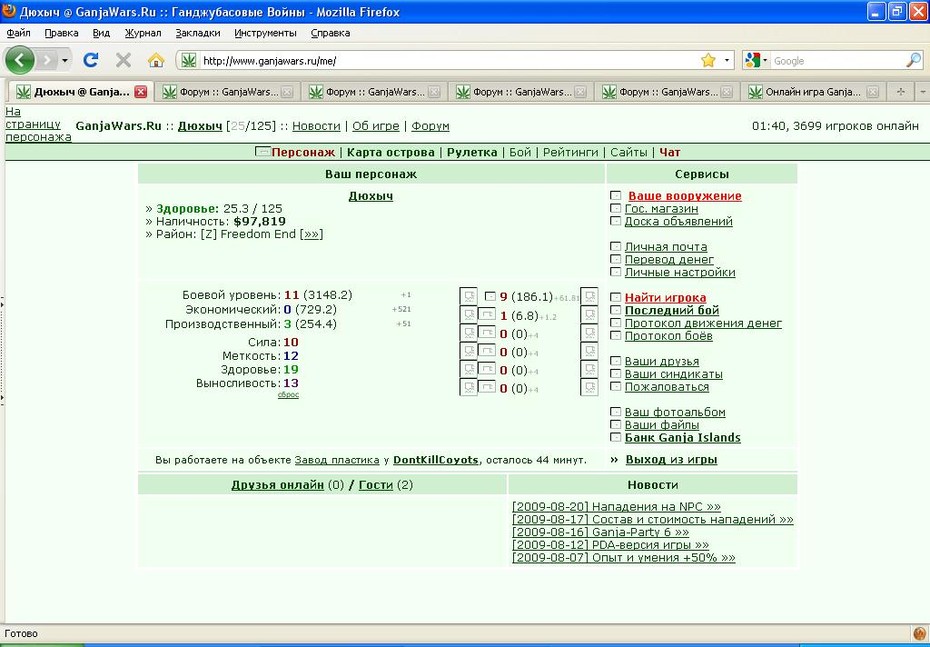Expand the bookmark star dropdown arrow
This screenshot has height=647, width=930.
[727, 60]
